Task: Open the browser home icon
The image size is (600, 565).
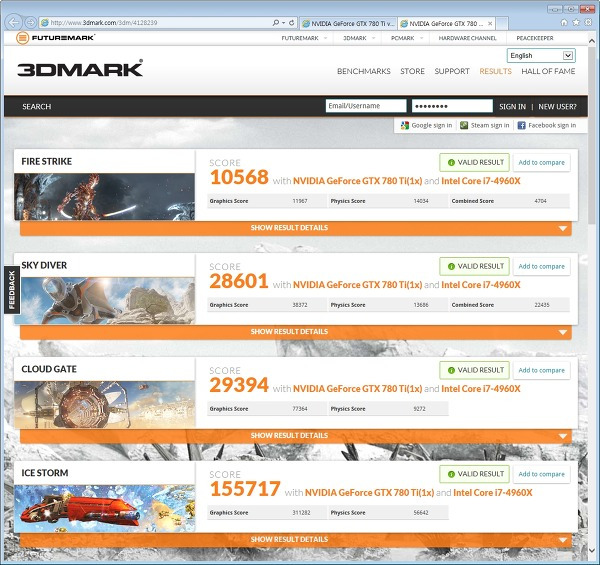Action: tap(564, 22)
